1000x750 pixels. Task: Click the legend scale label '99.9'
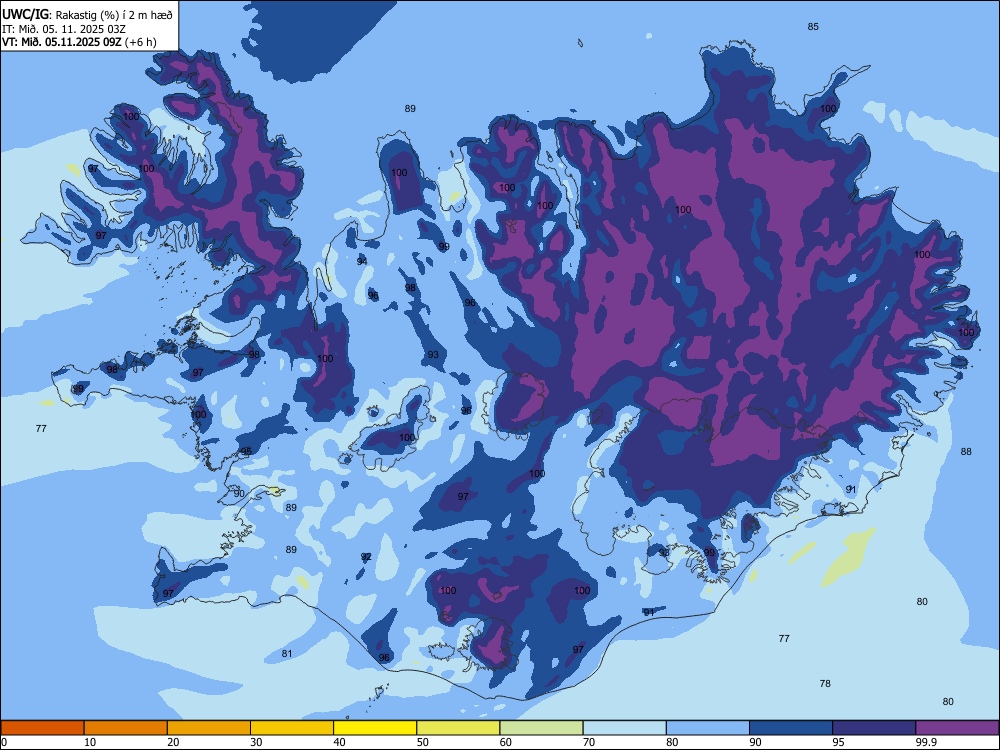click(926, 742)
